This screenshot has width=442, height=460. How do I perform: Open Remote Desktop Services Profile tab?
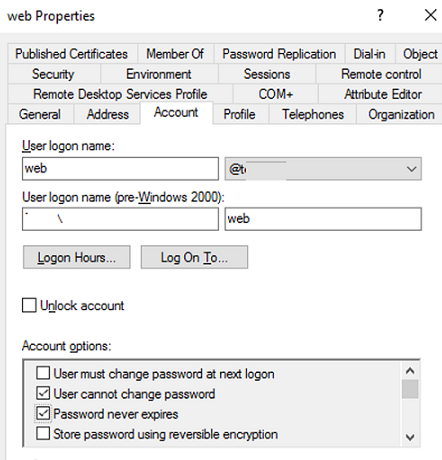[x=120, y=94]
